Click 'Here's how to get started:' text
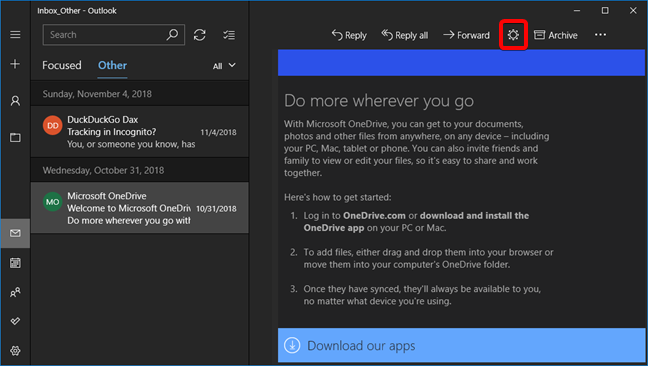 click(x=337, y=197)
